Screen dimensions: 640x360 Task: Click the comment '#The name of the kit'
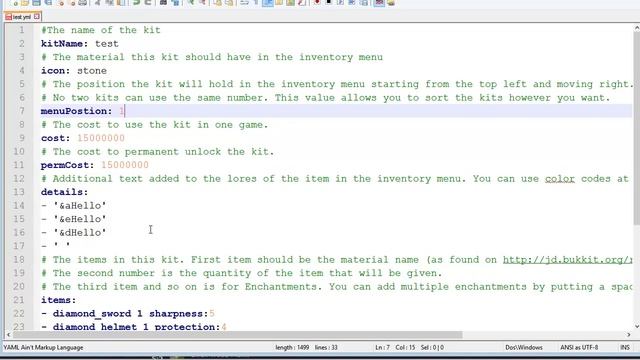[101, 30]
